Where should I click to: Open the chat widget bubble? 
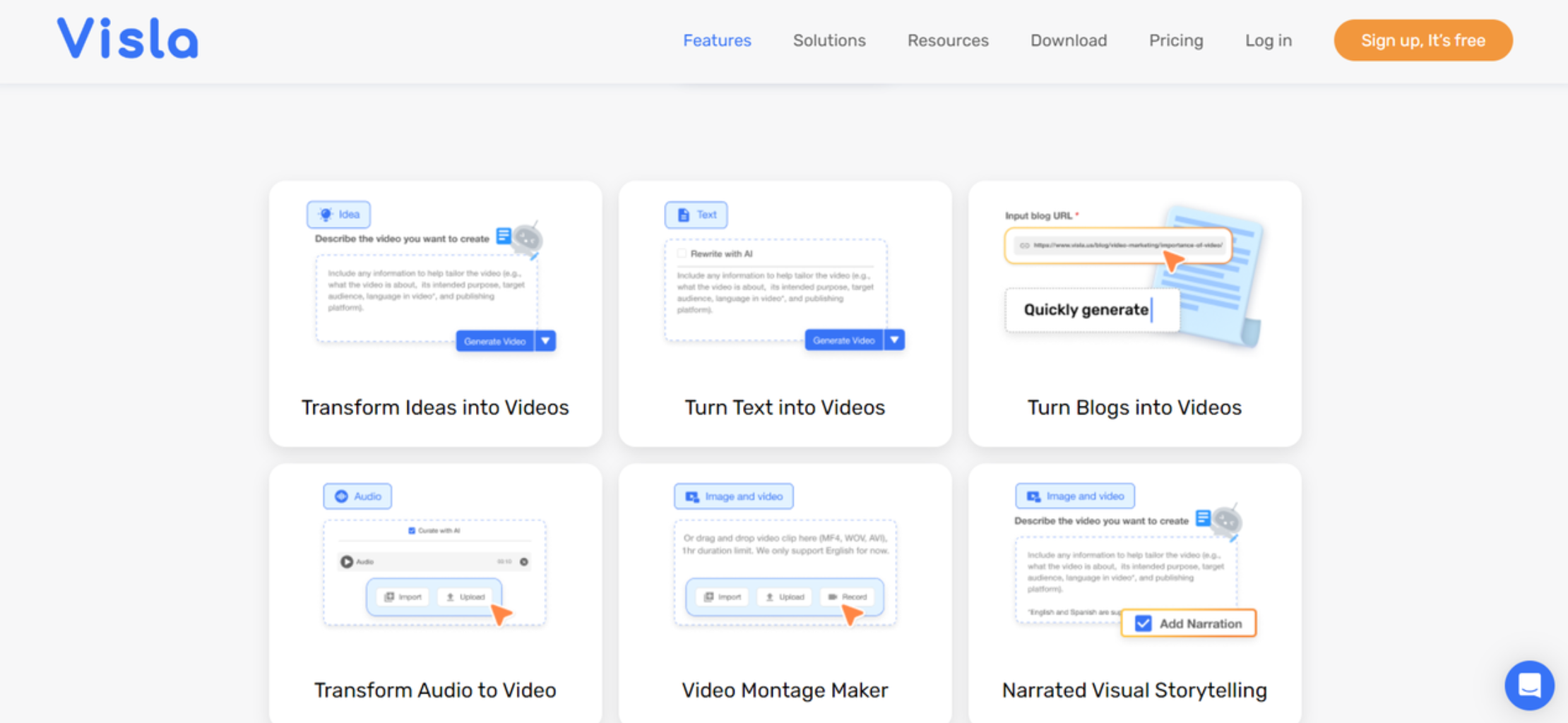click(1529, 684)
